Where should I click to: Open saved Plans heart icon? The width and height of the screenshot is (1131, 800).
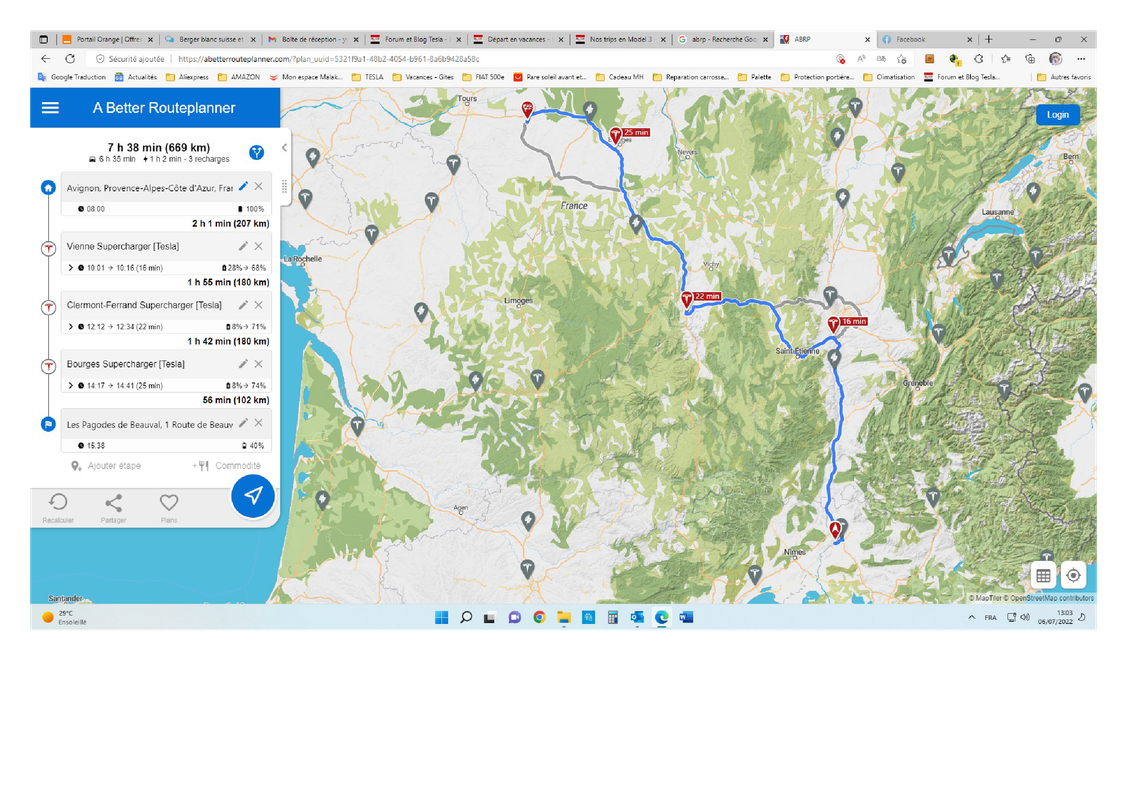(x=169, y=508)
